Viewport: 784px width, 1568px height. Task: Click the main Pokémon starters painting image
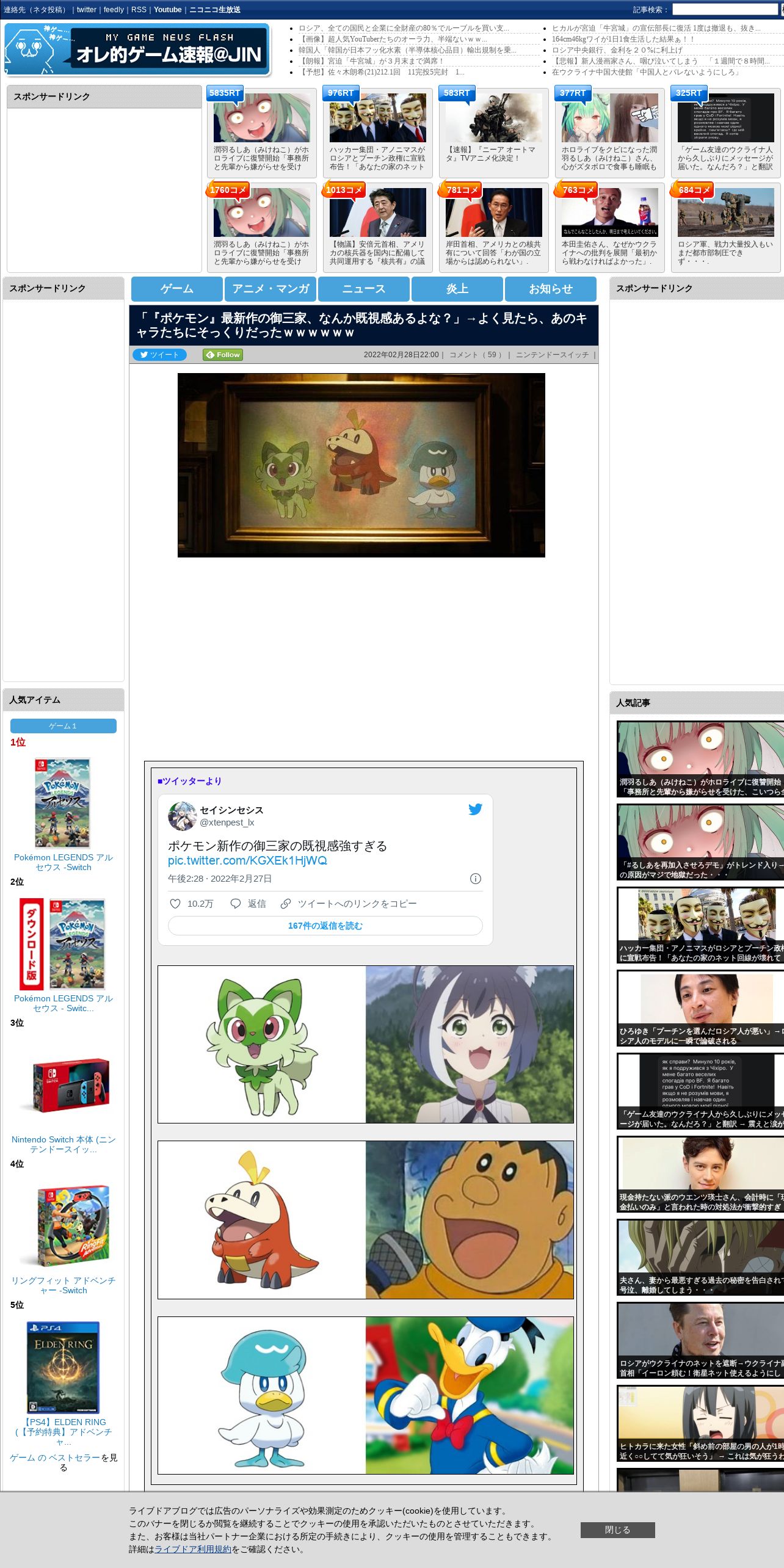(x=361, y=465)
